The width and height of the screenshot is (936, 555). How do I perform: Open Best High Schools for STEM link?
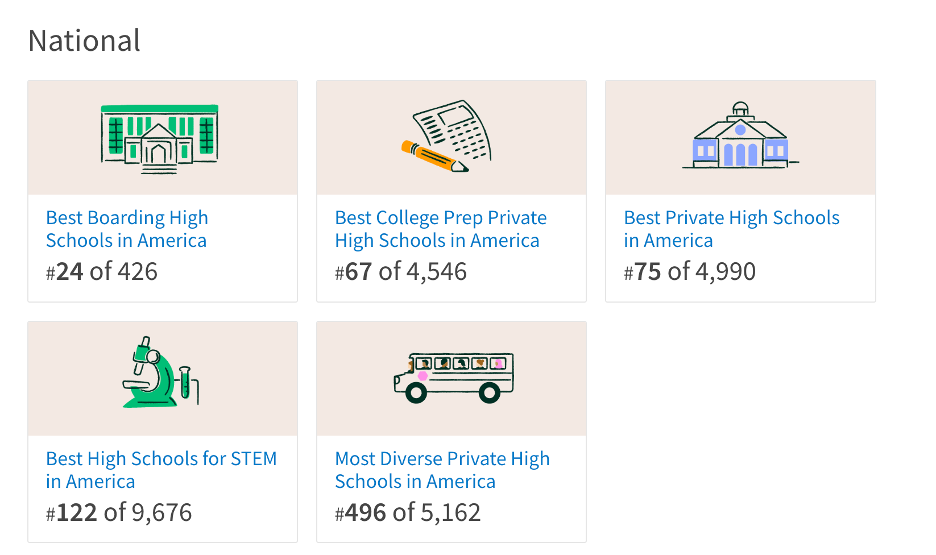[x=161, y=470]
